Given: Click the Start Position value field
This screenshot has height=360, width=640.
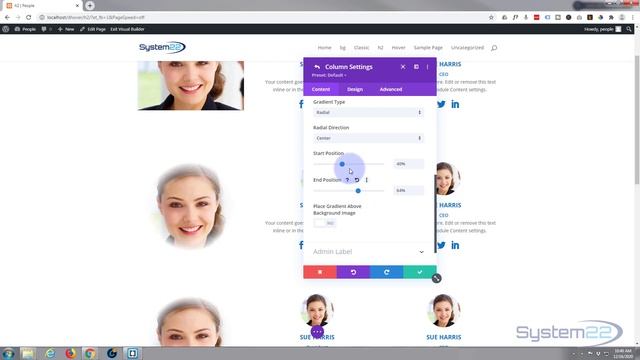Looking at the screenshot, I should (x=409, y=164).
